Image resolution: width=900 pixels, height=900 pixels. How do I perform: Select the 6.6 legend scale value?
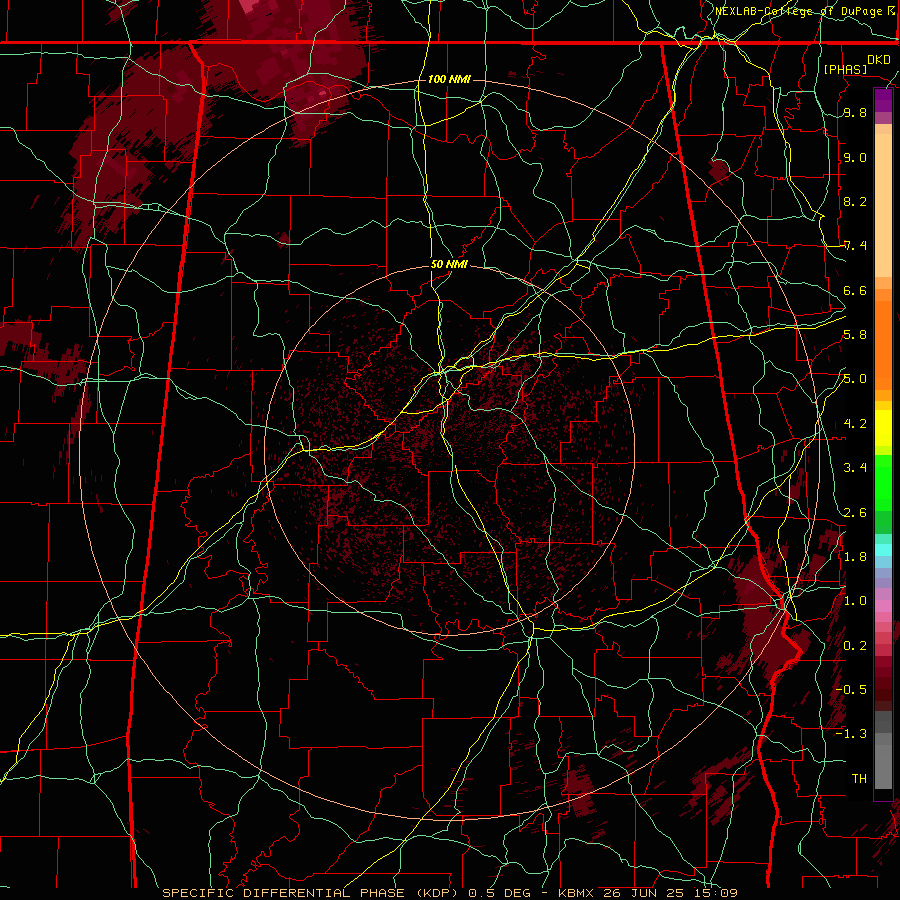pyautogui.click(x=855, y=291)
